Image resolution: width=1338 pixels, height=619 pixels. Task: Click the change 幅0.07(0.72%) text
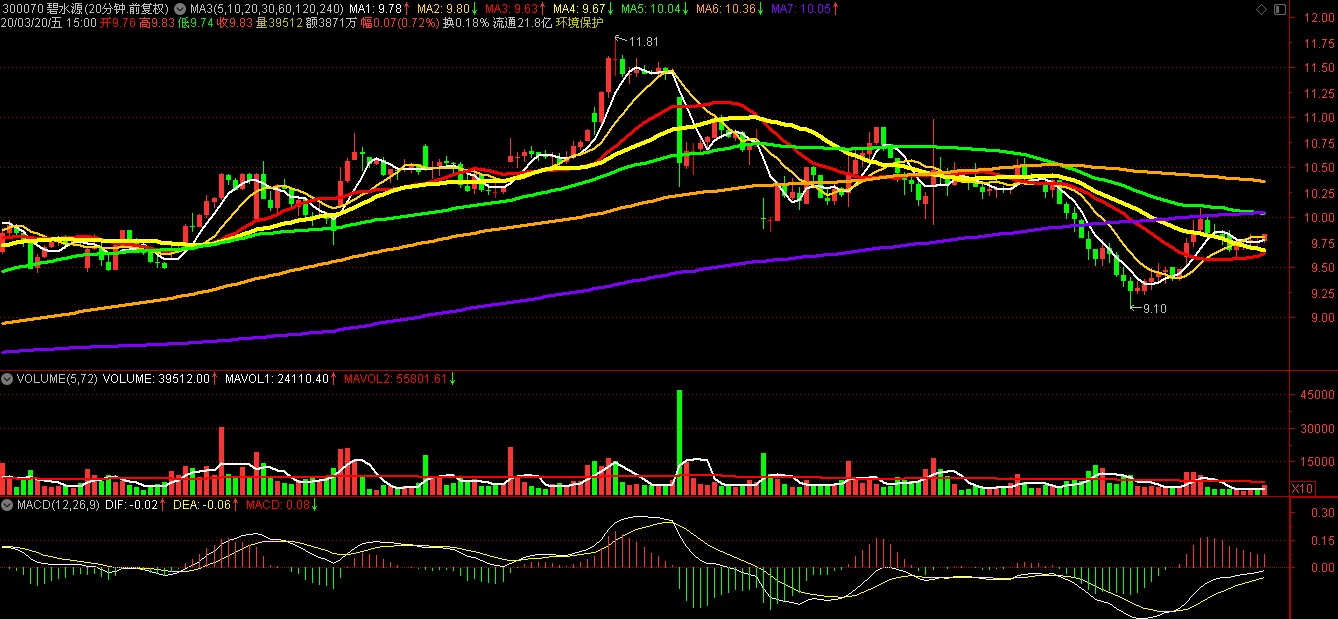click(400, 21)
